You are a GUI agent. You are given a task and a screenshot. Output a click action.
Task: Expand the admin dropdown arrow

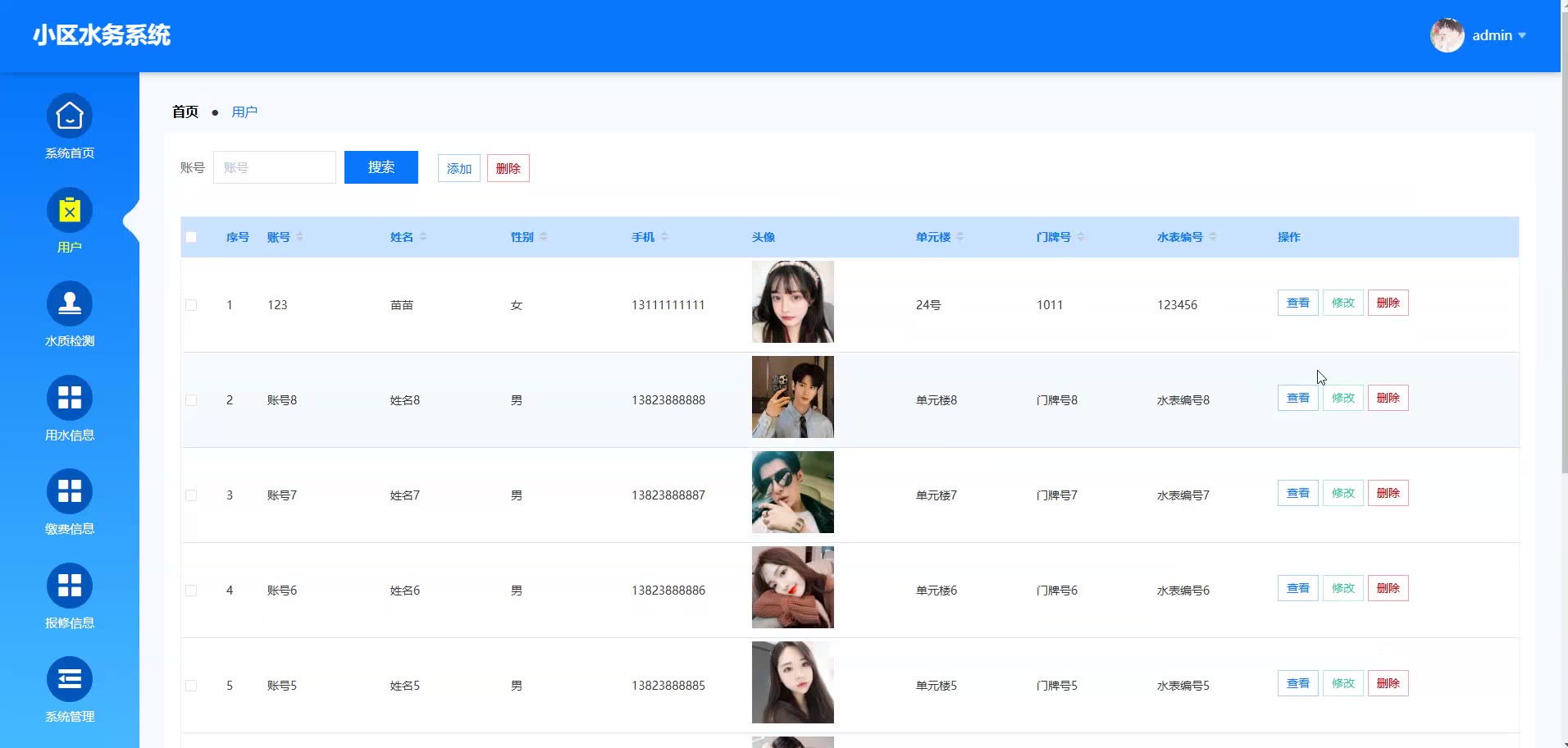tap(1522, 35)
